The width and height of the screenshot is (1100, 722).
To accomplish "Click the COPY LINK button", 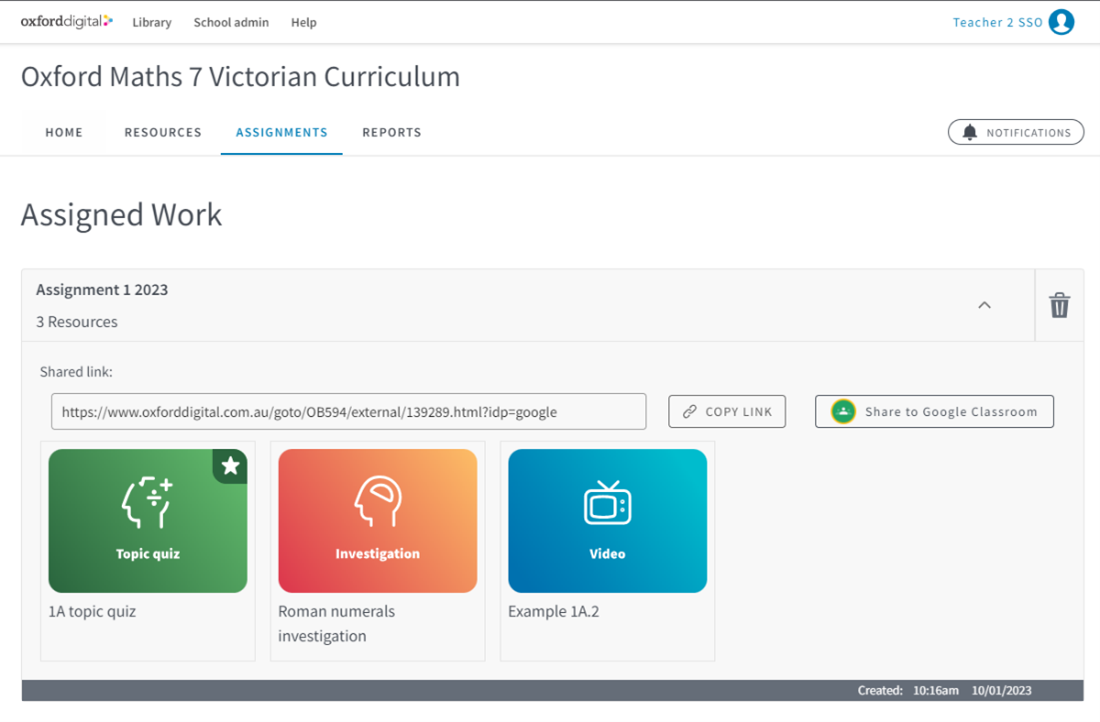I will tap(727, 411).
